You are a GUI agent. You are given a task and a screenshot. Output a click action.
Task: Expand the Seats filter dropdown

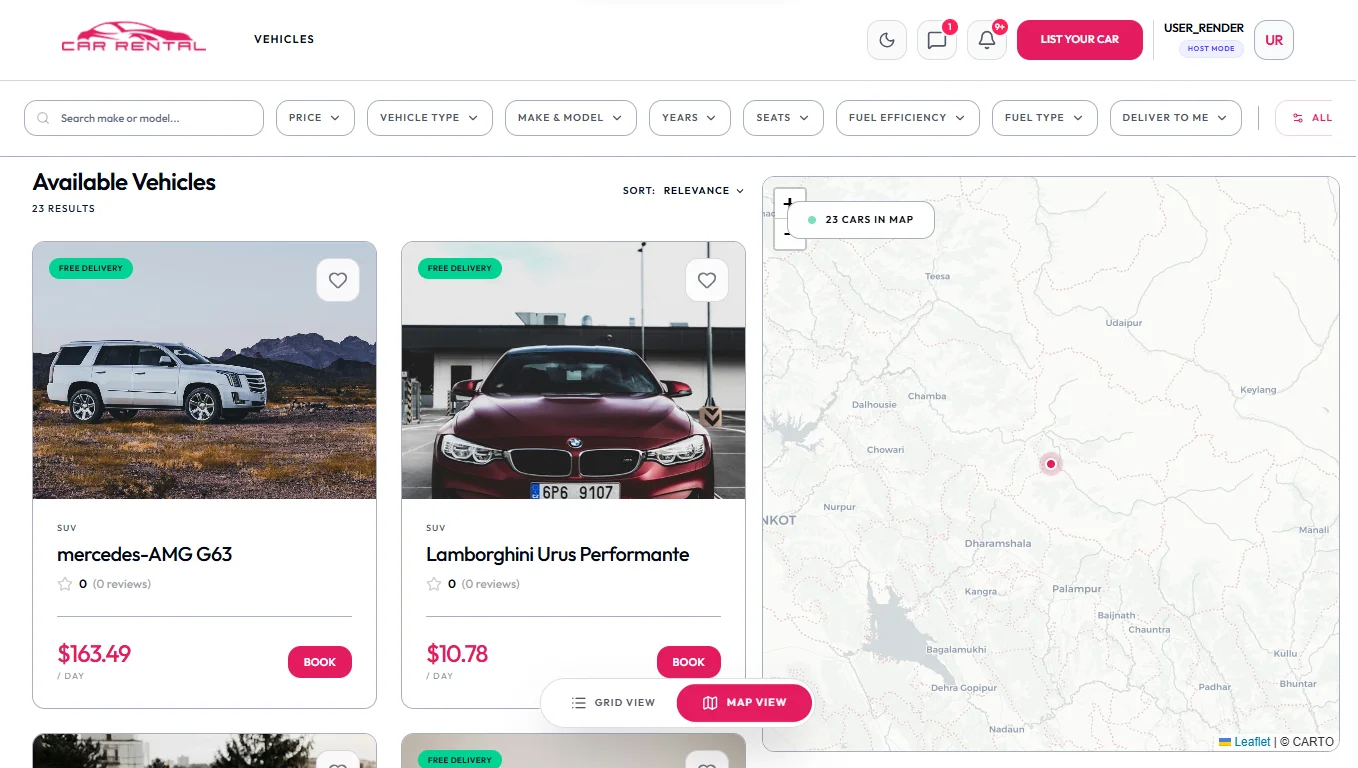(783, 118)
